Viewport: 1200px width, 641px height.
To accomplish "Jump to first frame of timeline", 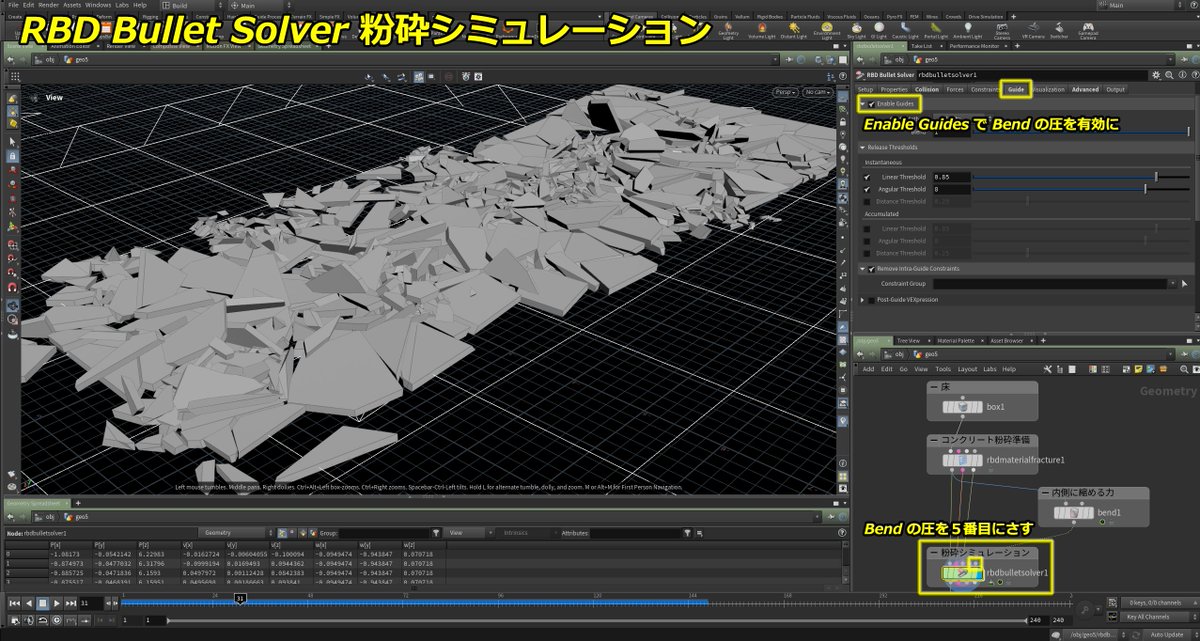I will click(14, 603).
